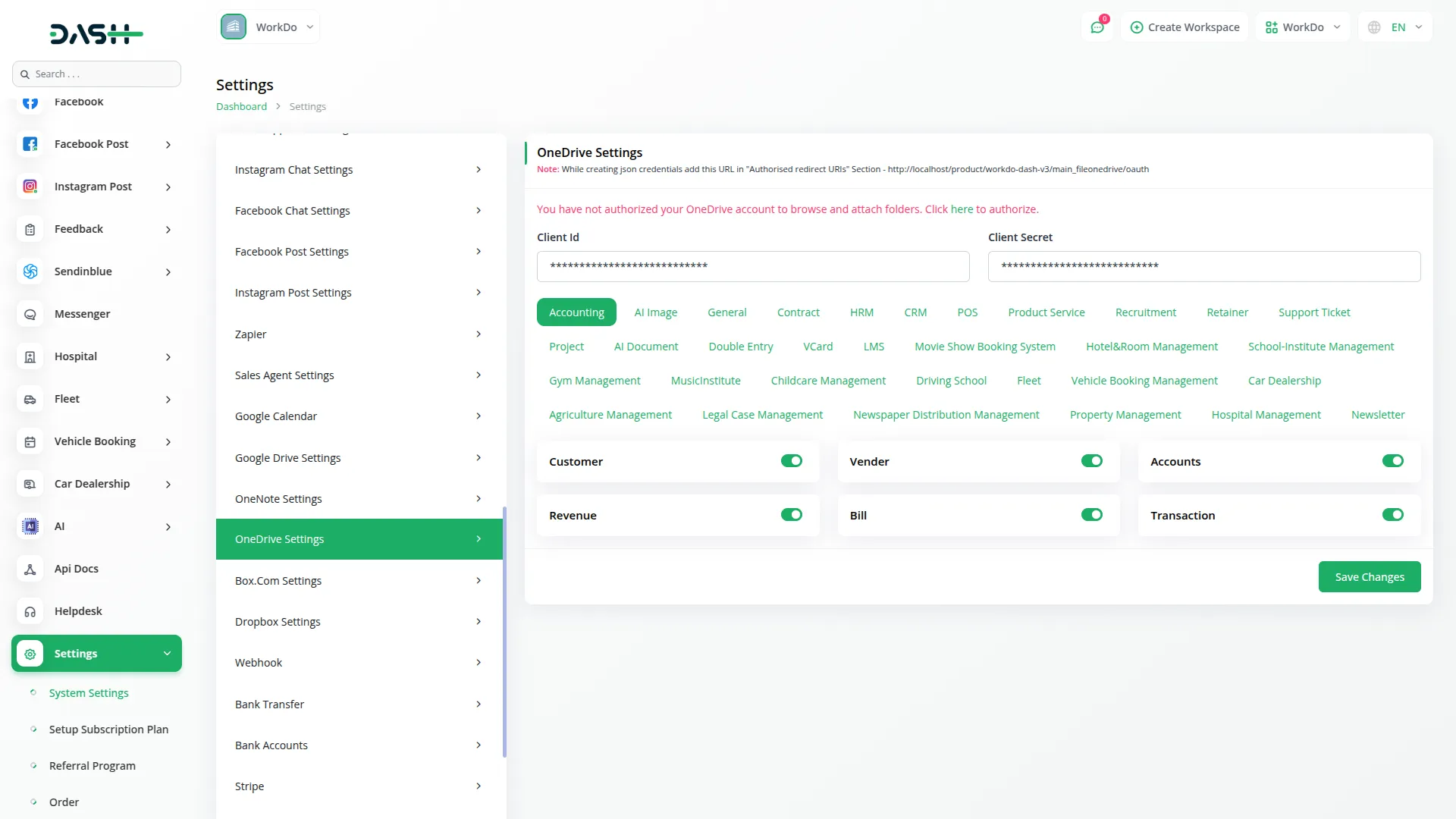Turn off the Bill toggle
The height and width of the screenshot is (819, 1456).
coord(1092,514)
